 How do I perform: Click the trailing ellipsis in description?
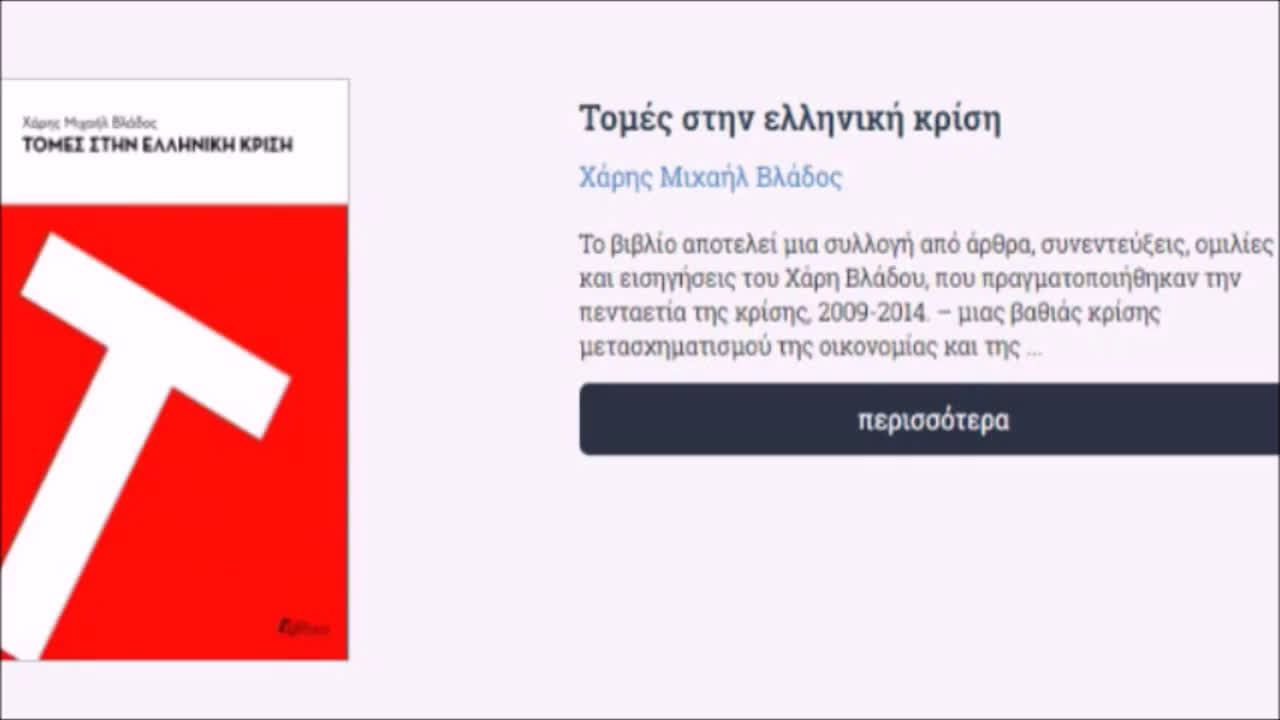[1034, 348]
